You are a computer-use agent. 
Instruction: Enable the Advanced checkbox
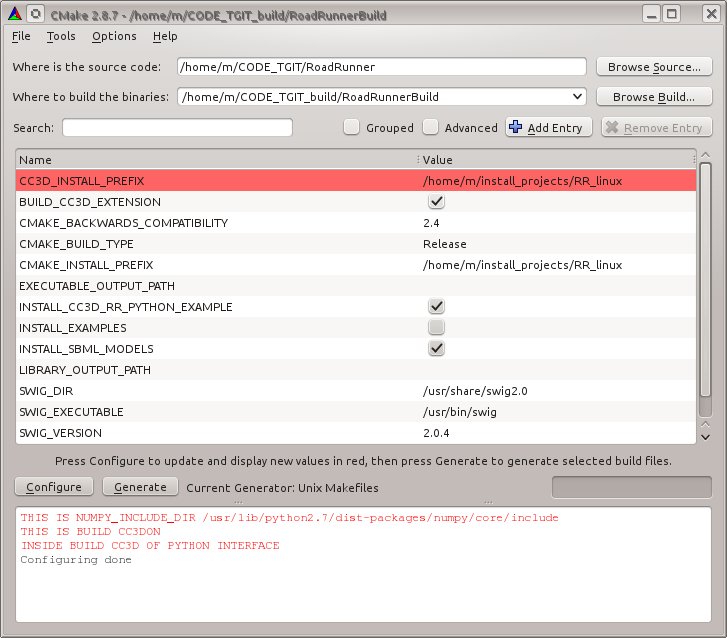point(430,127)
